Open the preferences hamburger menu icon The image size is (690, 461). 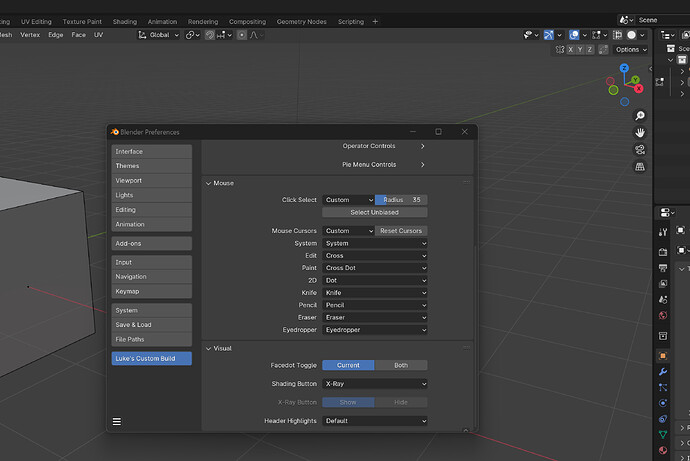click(x=117, y=421)
